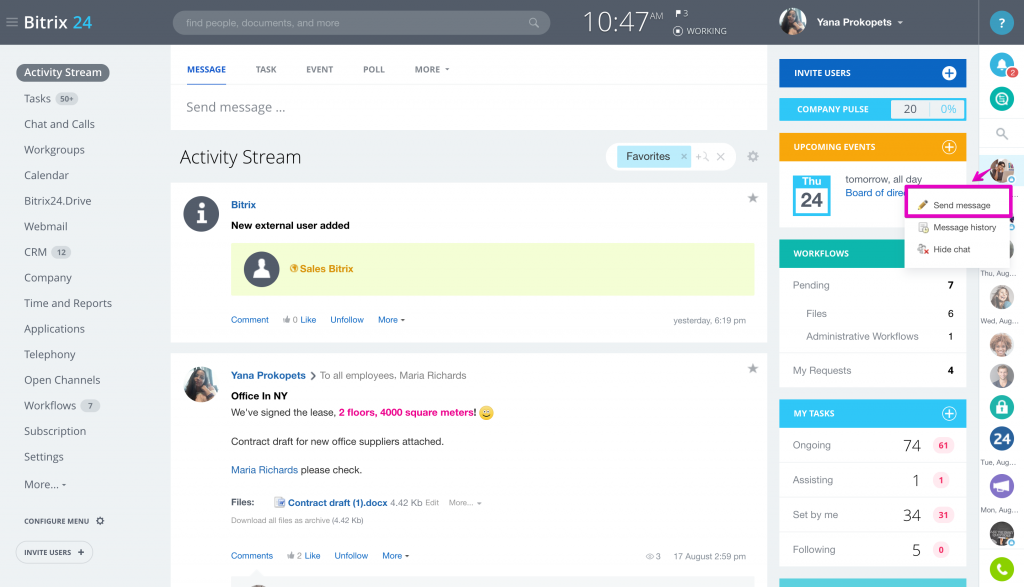Click the search magnifier in top bar
Image resolution: width=1024 pixels, height=587 pixels.
[534, 23]
